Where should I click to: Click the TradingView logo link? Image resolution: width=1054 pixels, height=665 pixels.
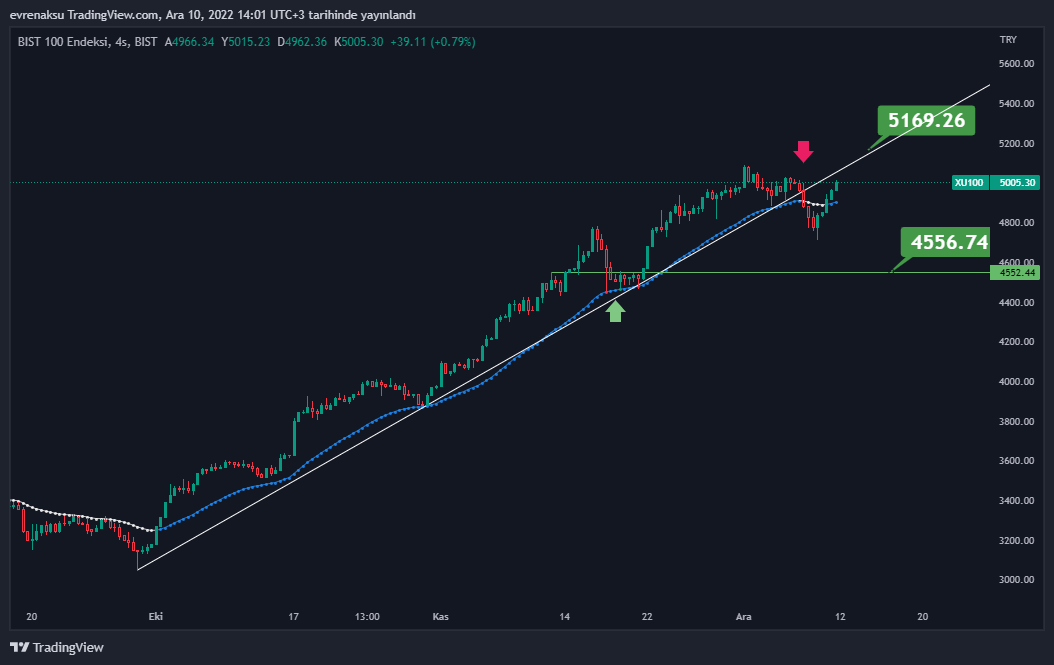(57, 648)
